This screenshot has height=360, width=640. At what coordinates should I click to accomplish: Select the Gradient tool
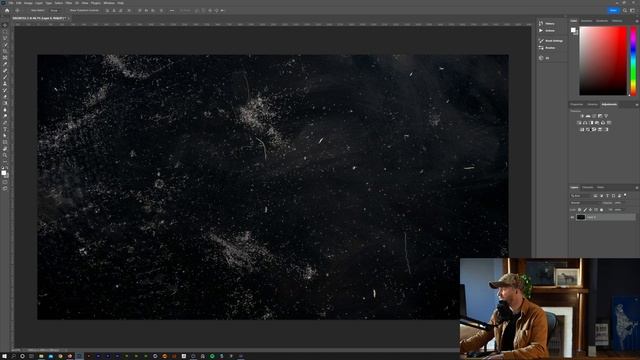tap(5, 103)
